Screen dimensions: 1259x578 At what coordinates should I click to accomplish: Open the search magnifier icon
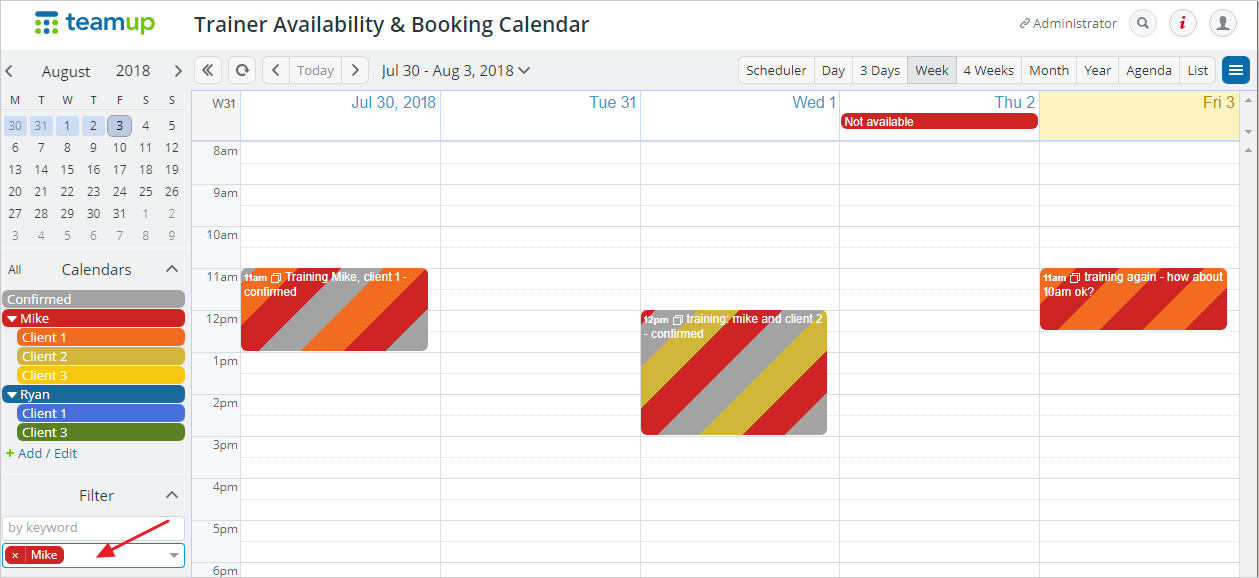coord(1143,23)
